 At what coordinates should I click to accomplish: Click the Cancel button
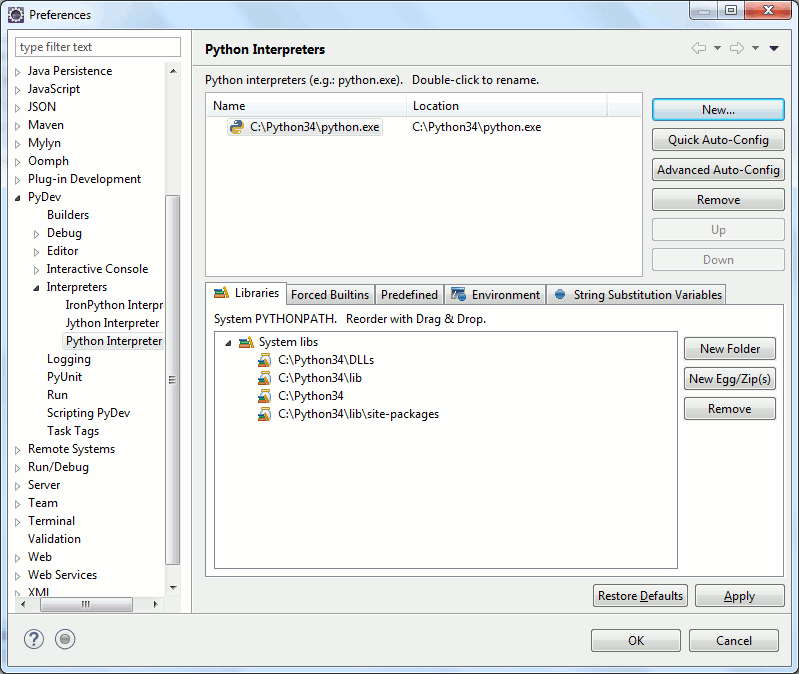tap(733, 640)
